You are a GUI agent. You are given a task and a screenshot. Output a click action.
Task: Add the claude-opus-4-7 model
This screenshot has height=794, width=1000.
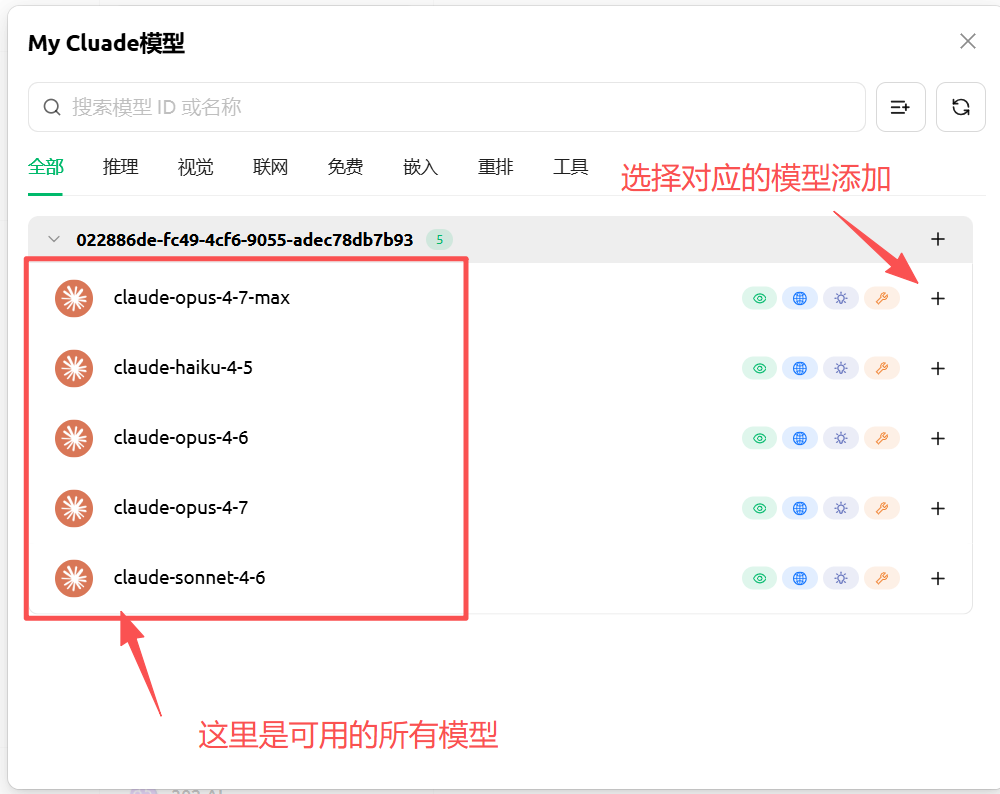coord(938,509)
